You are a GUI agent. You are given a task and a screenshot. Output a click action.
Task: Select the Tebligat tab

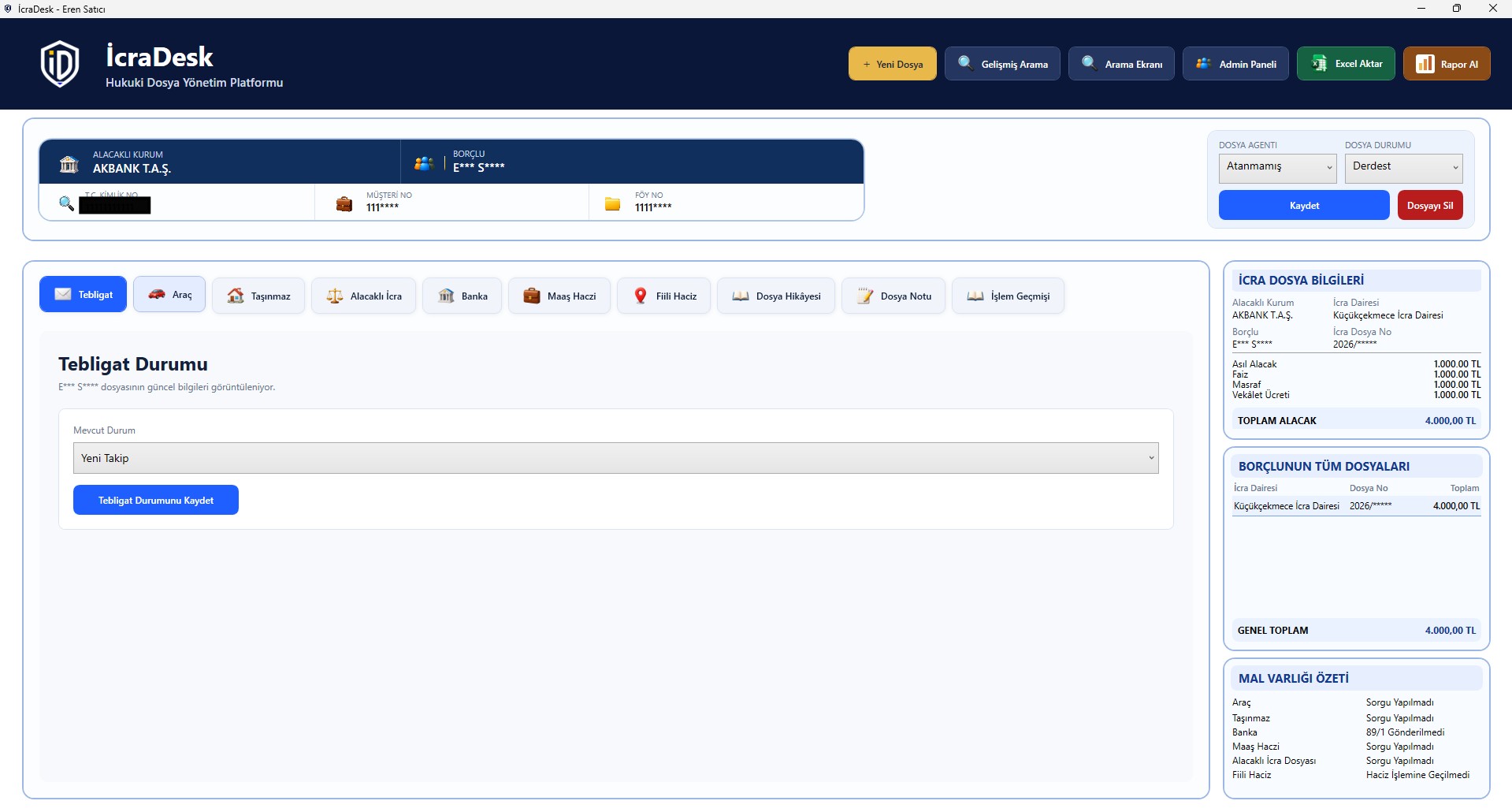click(x=83, y=294)
